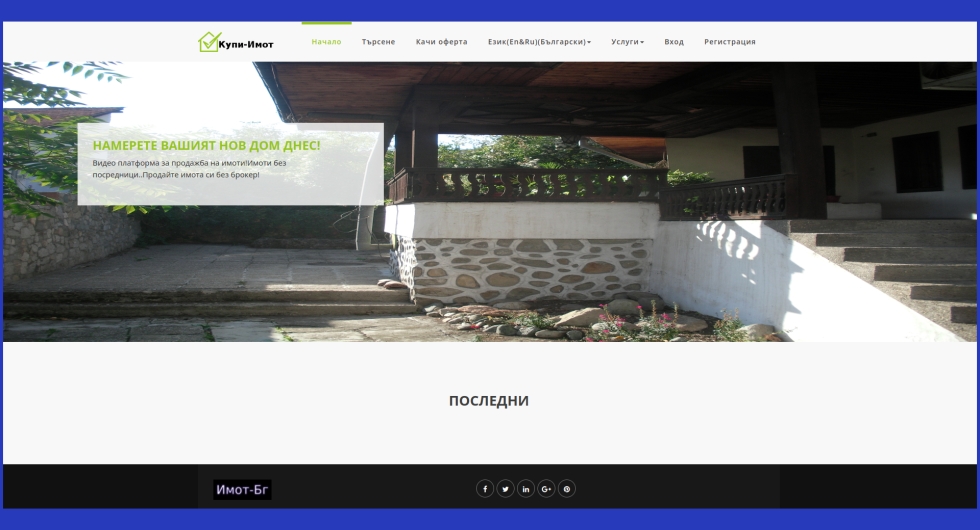Click the Facebook icon in footer
This screenshot has height=530, width=980.
(485, 489)
